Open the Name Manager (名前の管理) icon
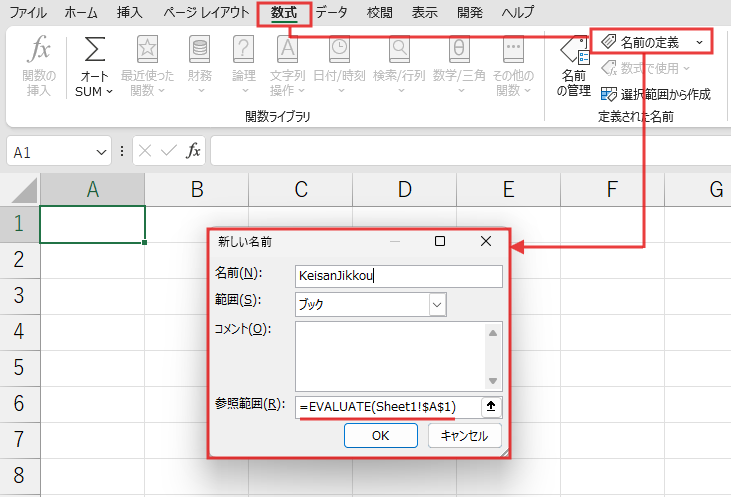Image resolution: width=731 pixels, height=497 pixels. coord(574,49)
